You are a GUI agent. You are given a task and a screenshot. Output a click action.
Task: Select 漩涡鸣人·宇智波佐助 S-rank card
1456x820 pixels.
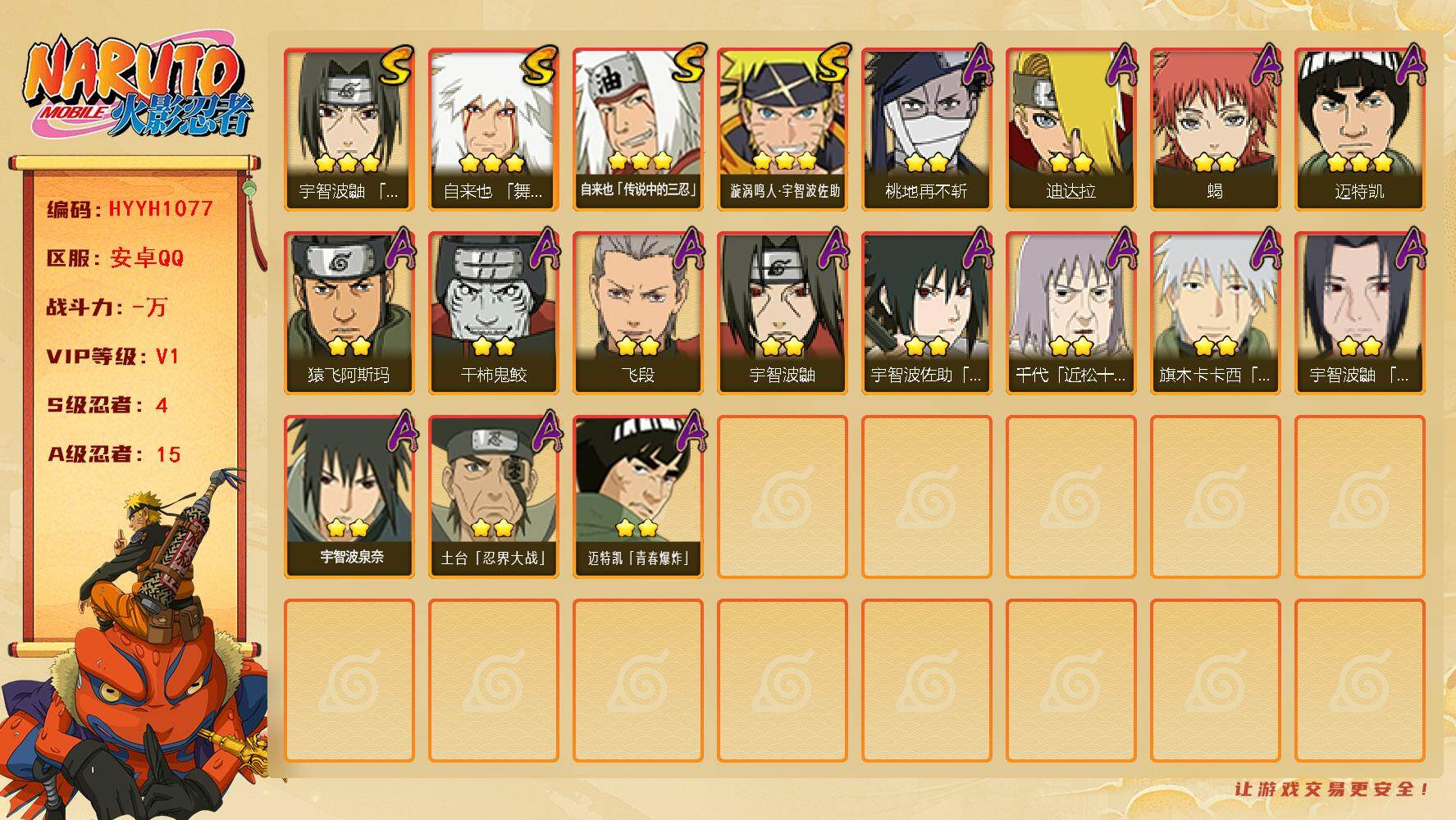pos(782,129)
